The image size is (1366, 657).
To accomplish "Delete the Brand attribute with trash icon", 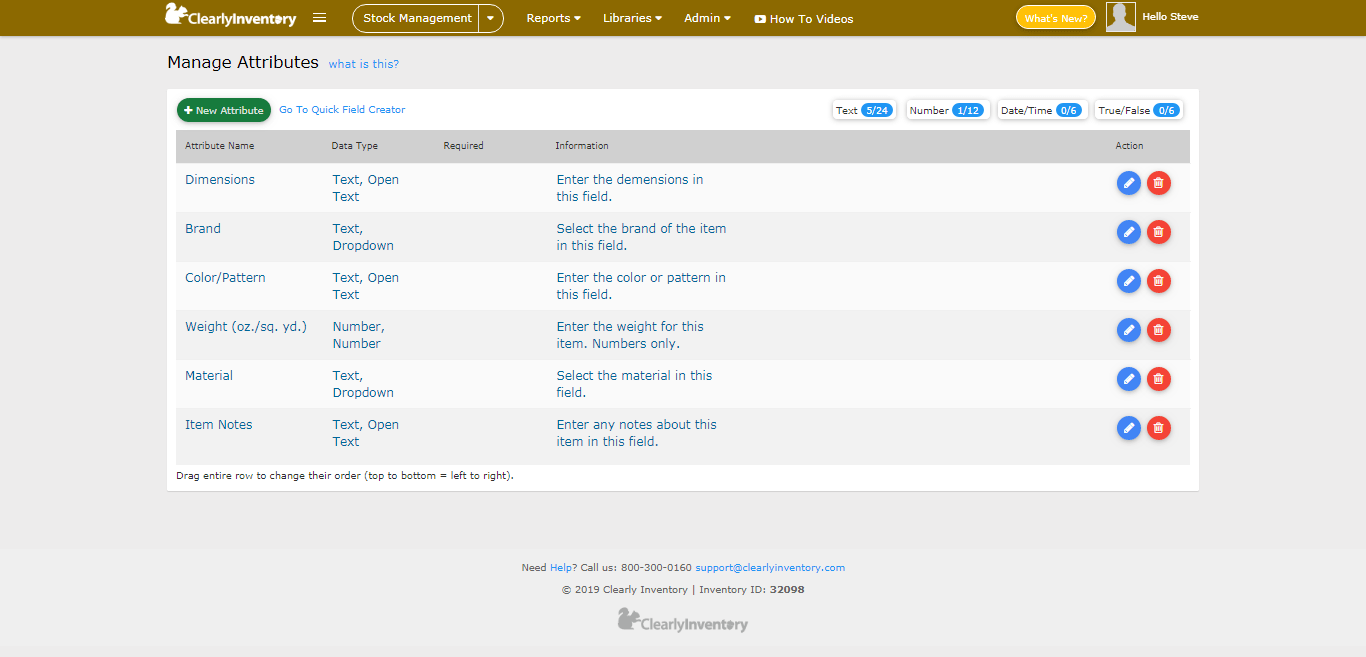I will (1158, 232).
